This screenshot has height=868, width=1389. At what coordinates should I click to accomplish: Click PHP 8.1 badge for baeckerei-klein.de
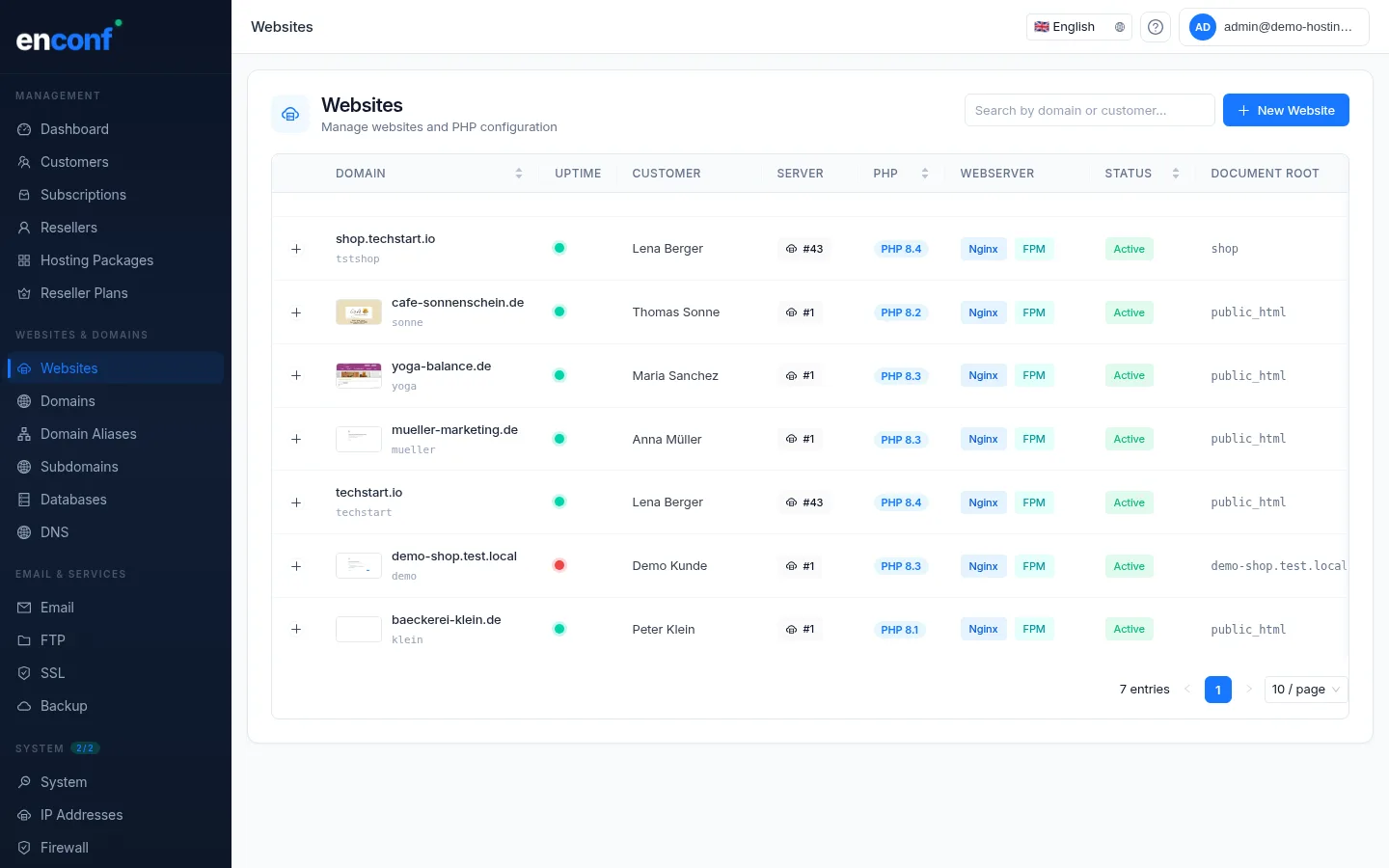click(x=899, y=630)
